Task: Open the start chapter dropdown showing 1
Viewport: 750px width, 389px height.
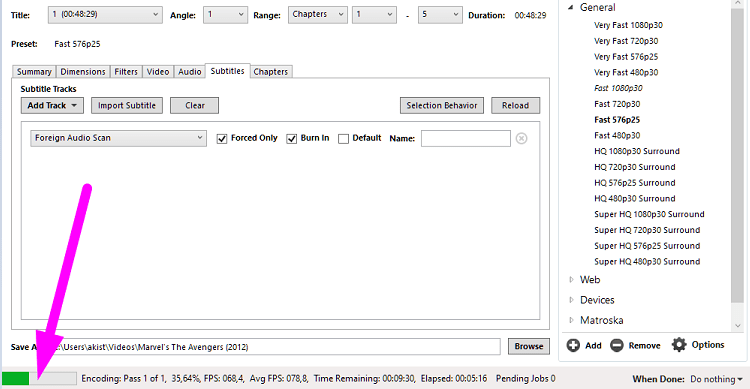Action: tap(374, 15)
